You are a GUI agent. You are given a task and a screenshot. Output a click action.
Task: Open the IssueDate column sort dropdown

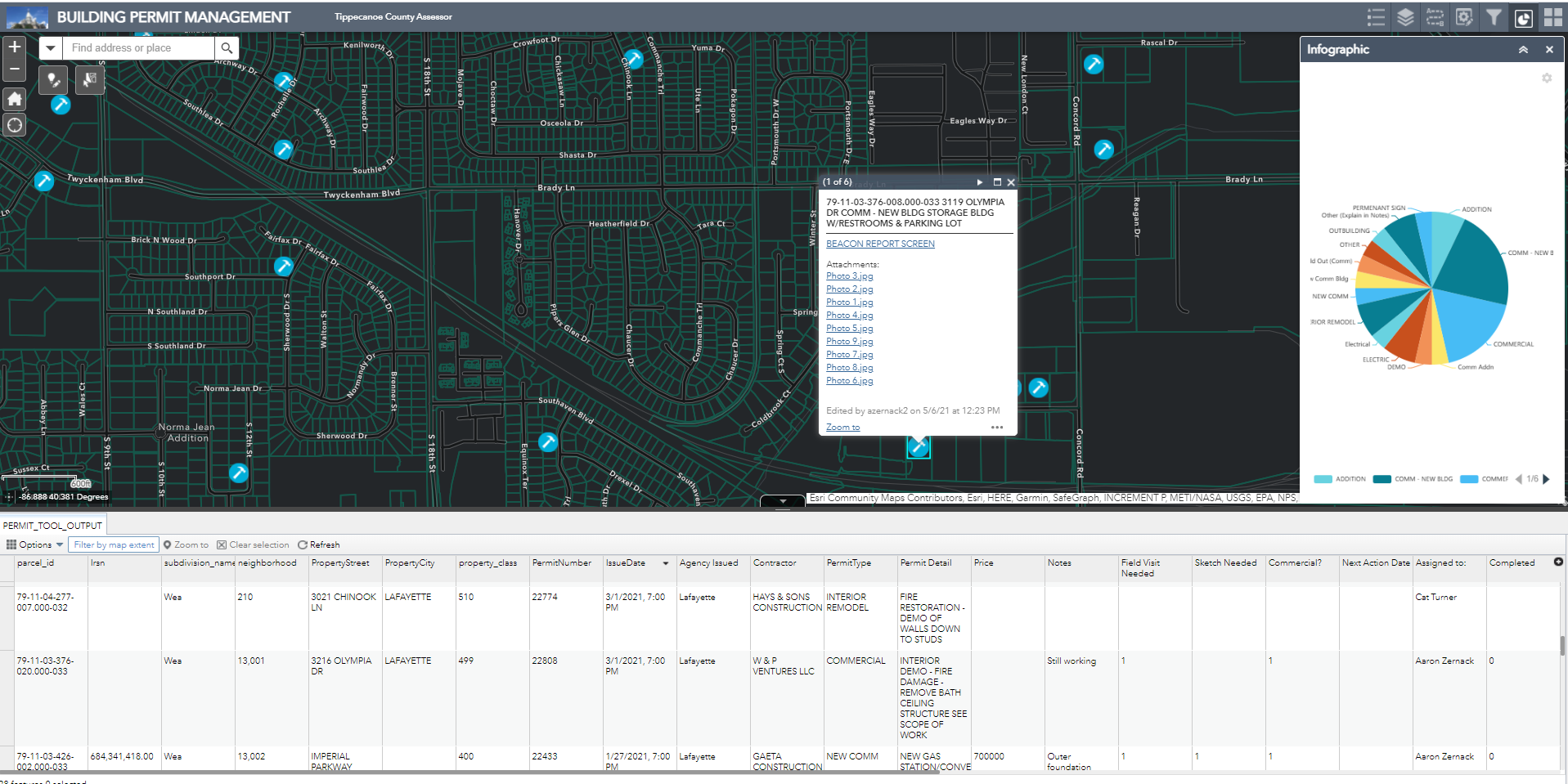(x=664, y=563)
